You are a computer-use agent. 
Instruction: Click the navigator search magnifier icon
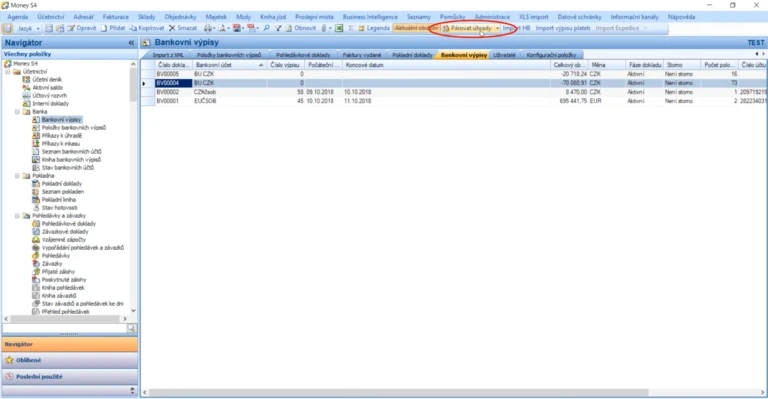coord(131,329)
